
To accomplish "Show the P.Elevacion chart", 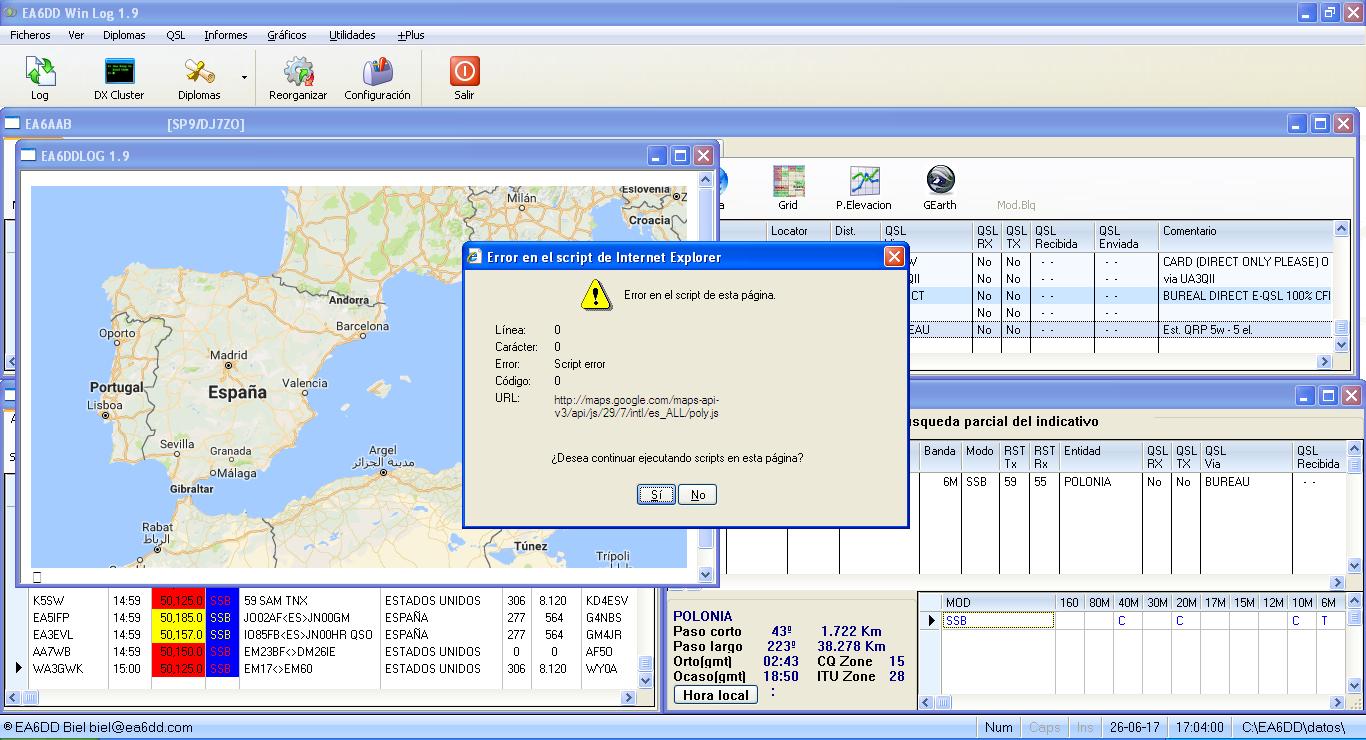I will tap(864, 188).
